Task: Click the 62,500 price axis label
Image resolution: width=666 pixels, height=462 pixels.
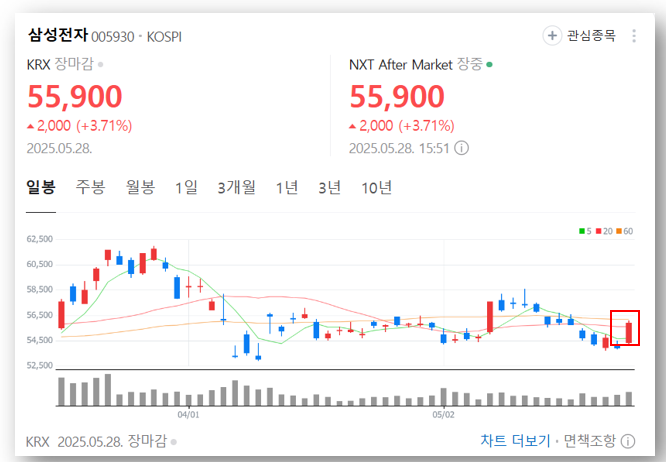Action: point(40,239)
